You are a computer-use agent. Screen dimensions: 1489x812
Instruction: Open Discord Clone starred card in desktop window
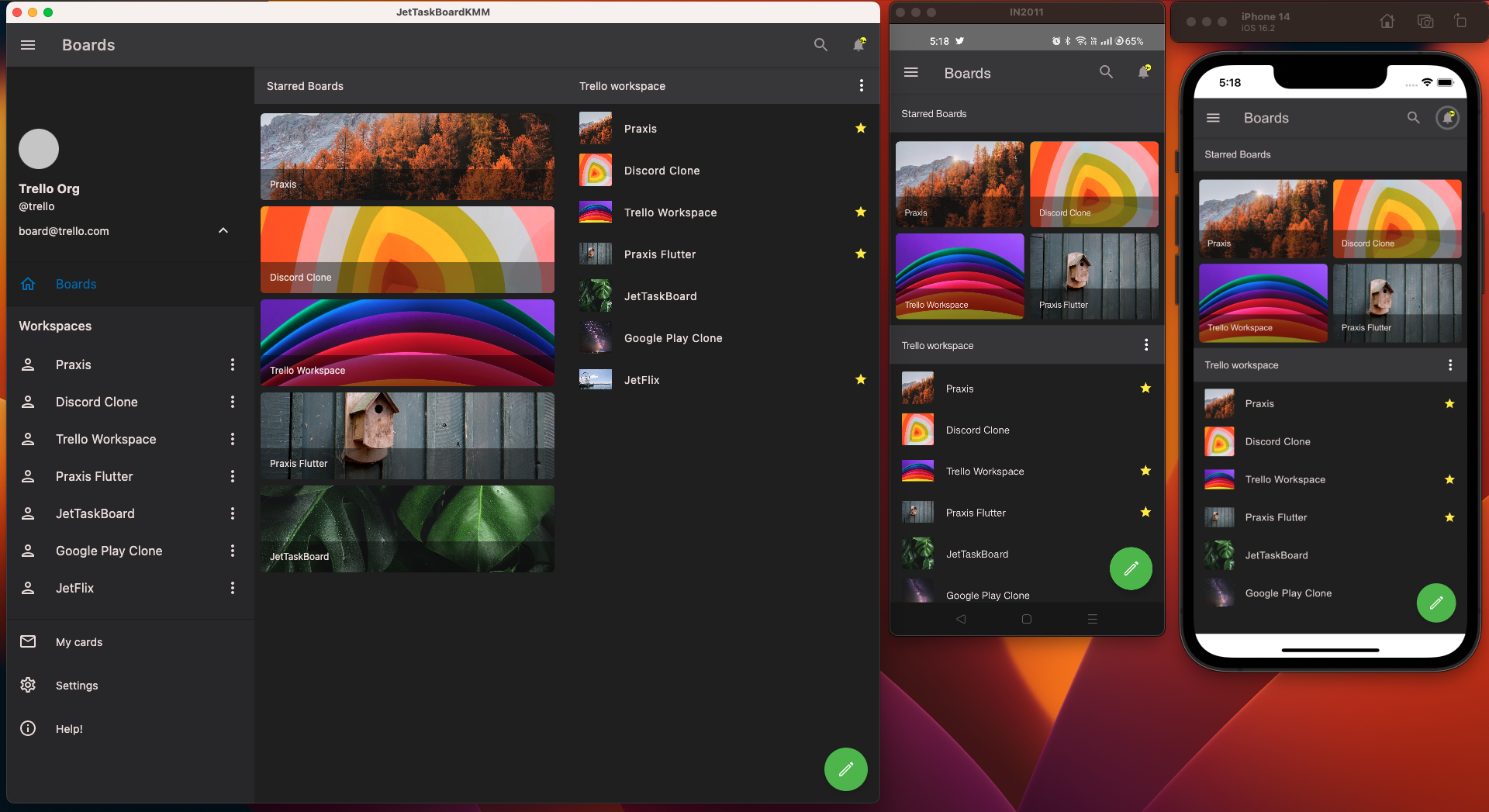pyautogui.click(x=407, y=250)
